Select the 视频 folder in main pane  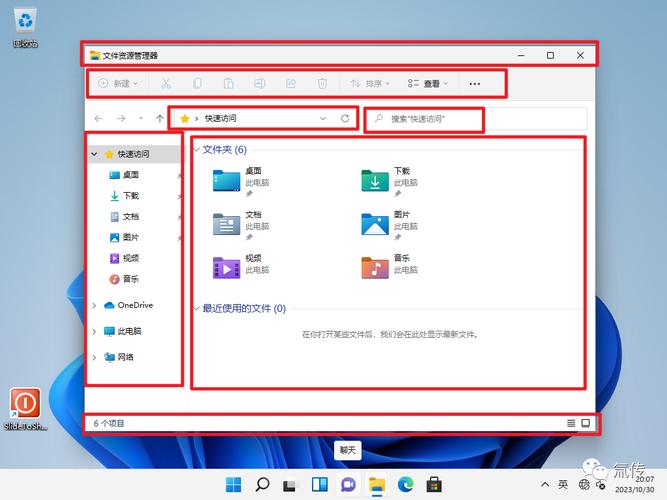pyautogui.click(x=241, y=267)
